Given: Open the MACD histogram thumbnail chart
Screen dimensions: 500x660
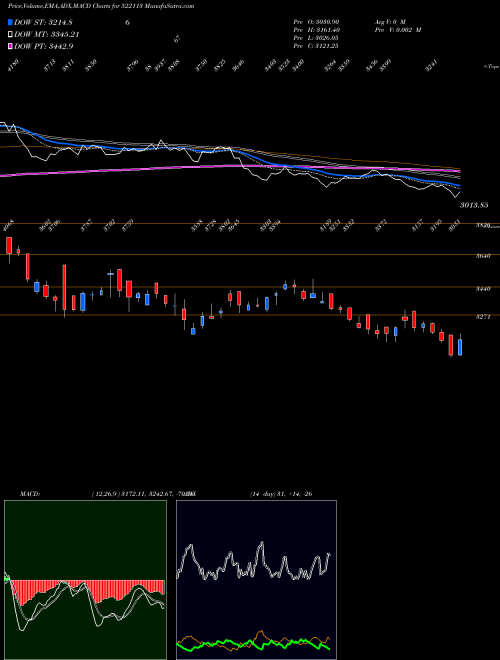Looking at the screenshot, I should click(x=85, y=580).
